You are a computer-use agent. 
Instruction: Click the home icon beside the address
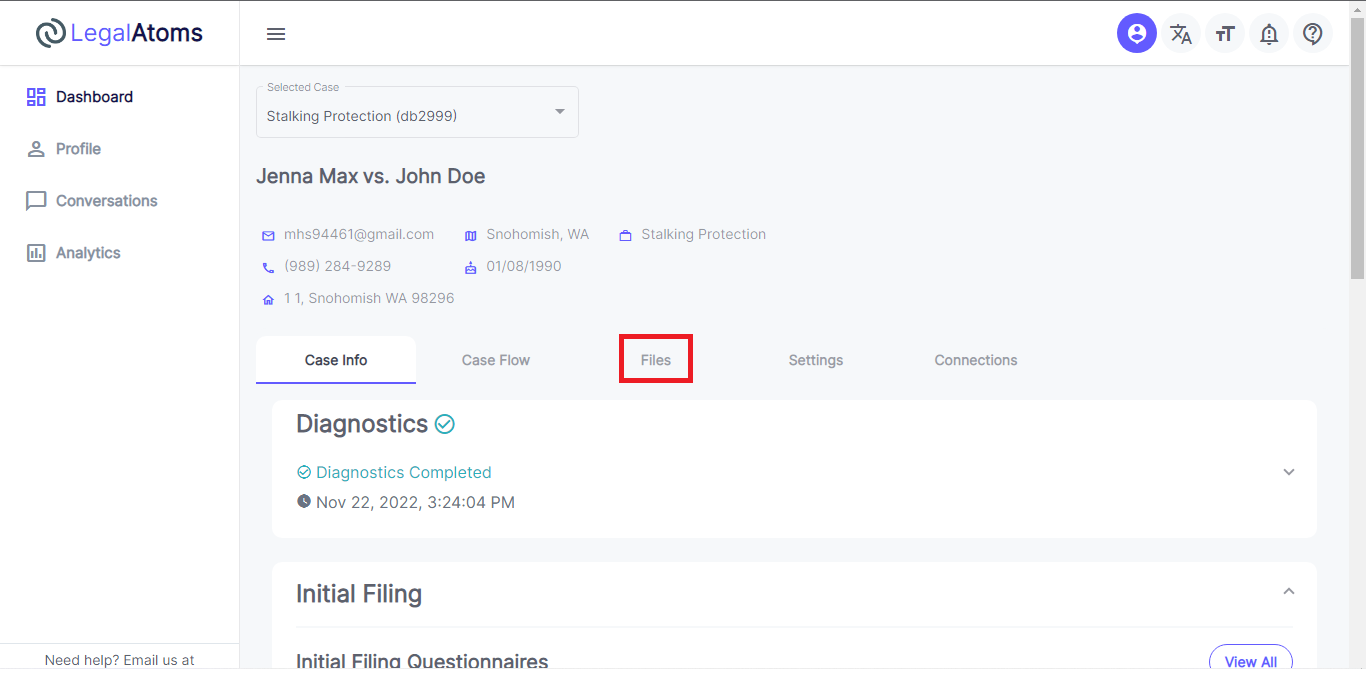(x=268, y=300)
